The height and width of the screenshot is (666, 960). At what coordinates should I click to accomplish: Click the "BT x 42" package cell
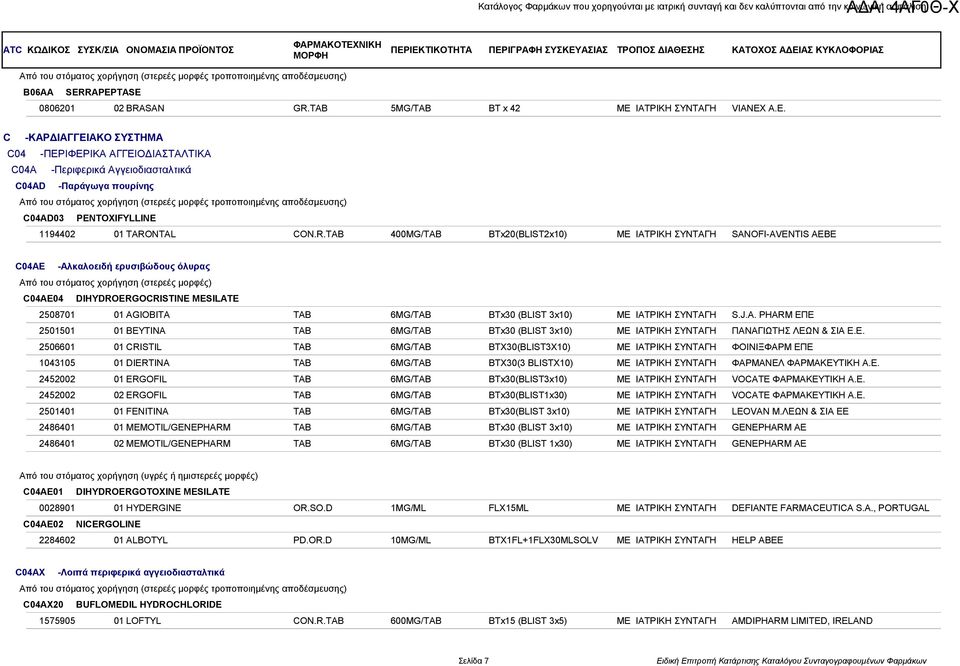504,108
